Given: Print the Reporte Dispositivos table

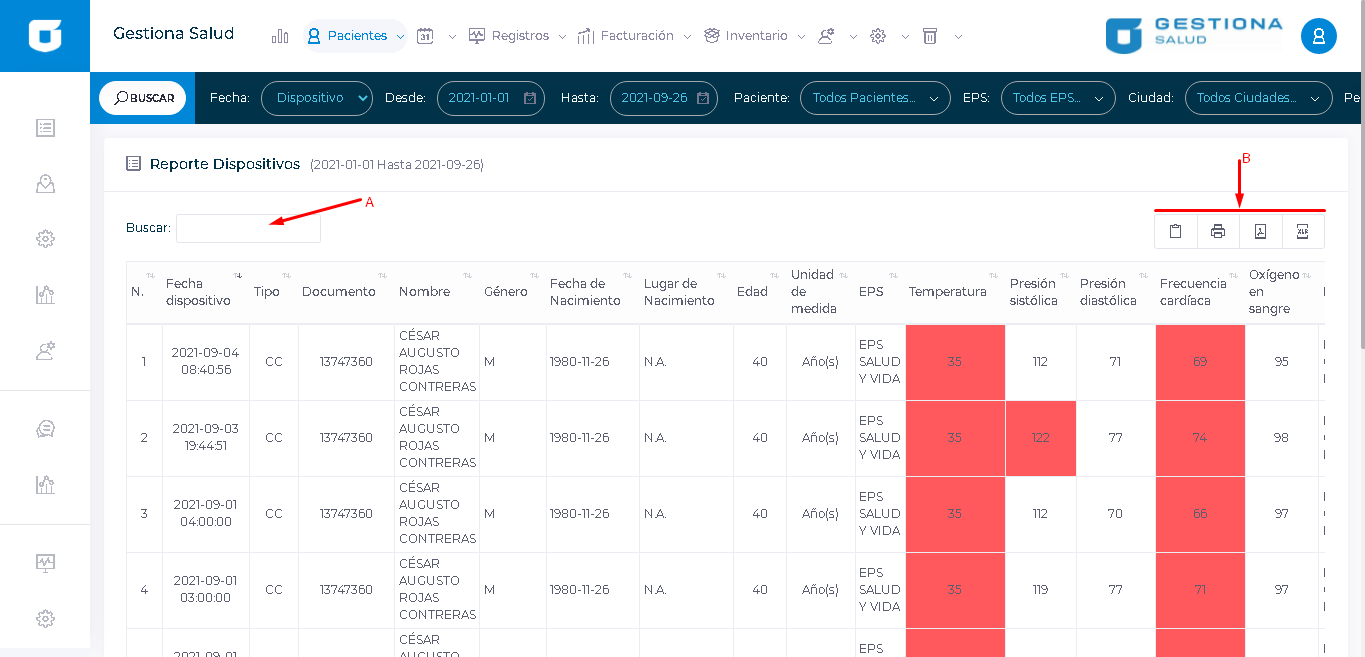Looking at the screenshot, I should click(x=1218, y=232).
